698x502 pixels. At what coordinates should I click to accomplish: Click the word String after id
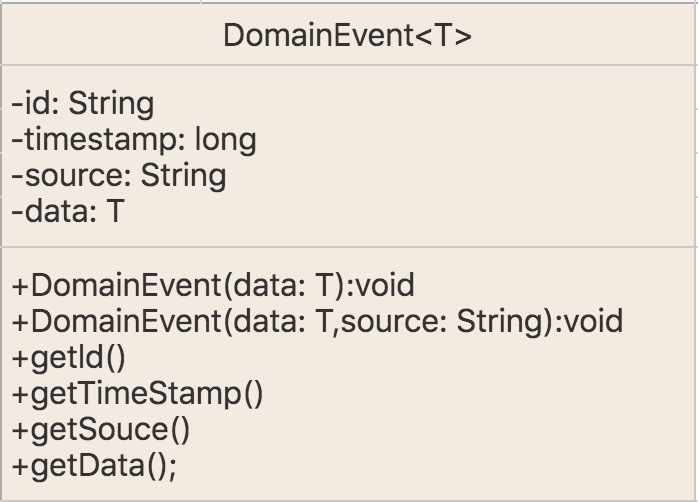pyautogui.click(x=111, y=105)
